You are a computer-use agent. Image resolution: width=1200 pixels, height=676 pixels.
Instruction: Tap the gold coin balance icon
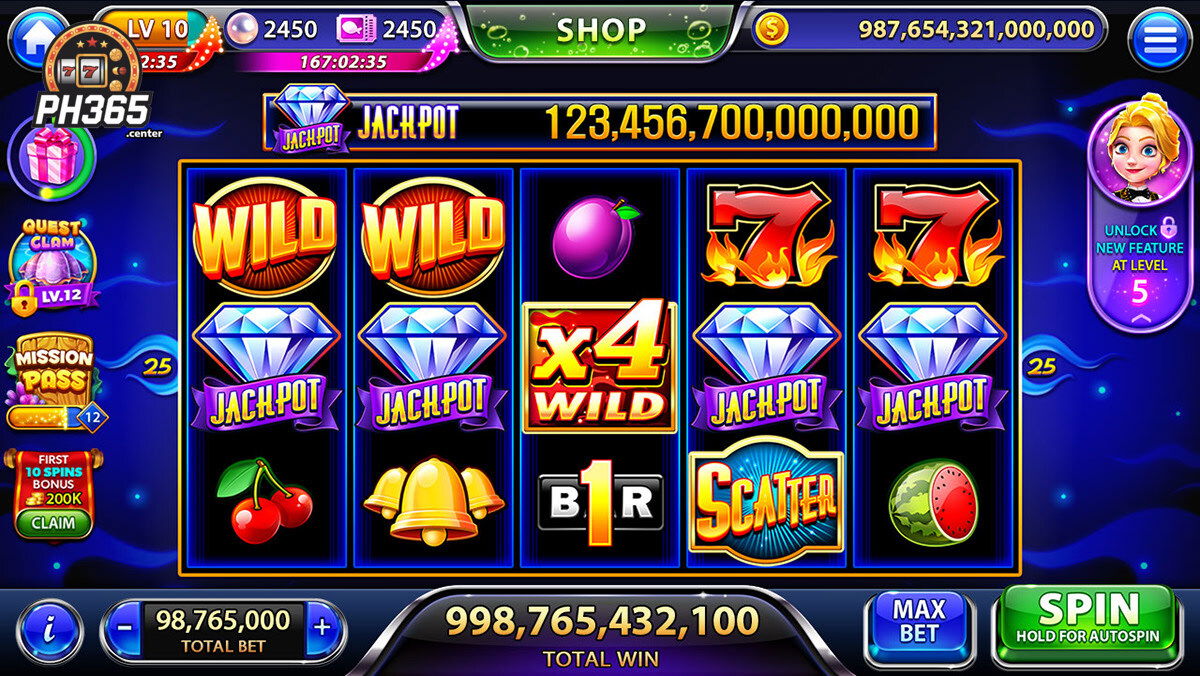coord(770,29)
